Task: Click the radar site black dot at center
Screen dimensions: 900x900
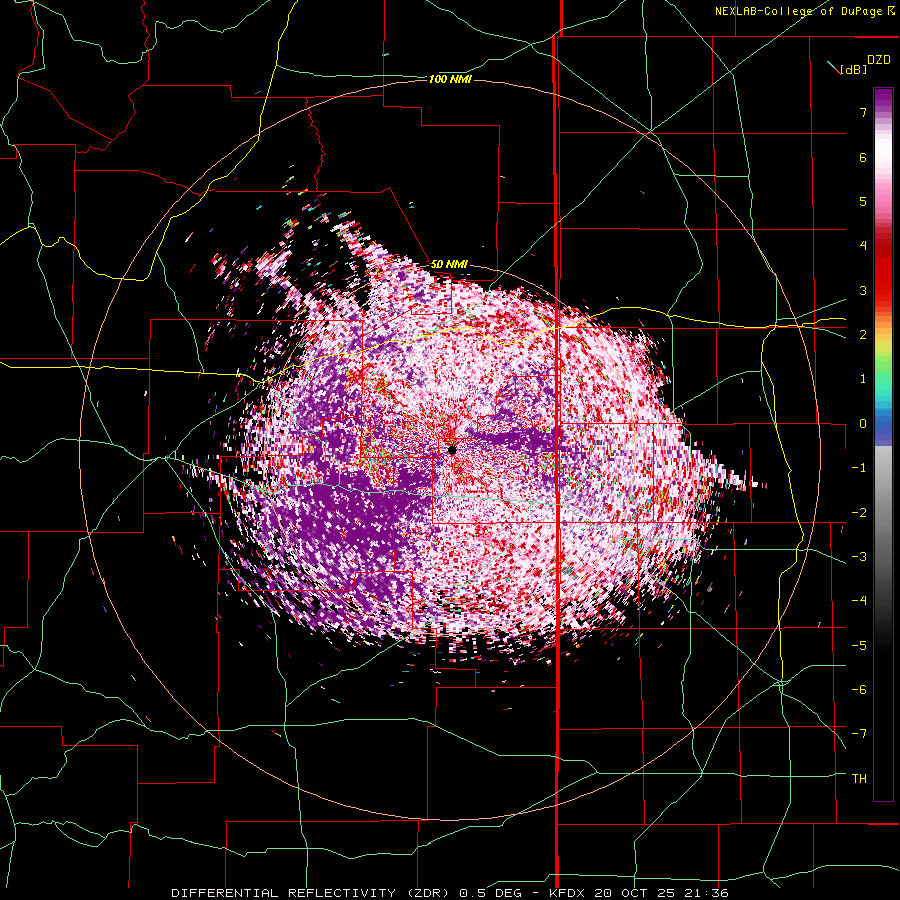Action: point(452,450)
